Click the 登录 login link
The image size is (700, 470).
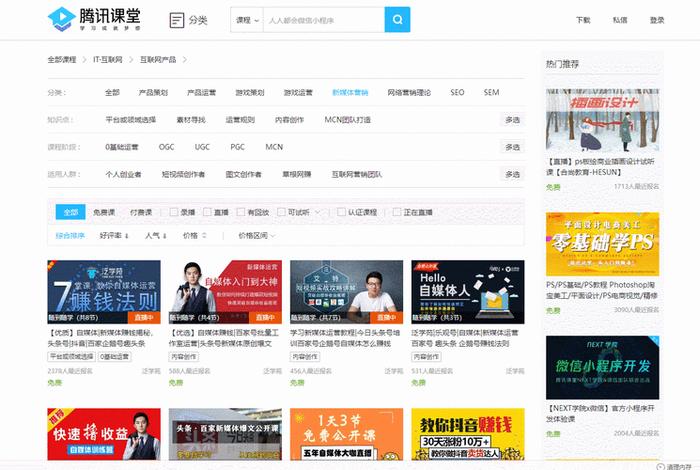(657, 20)
